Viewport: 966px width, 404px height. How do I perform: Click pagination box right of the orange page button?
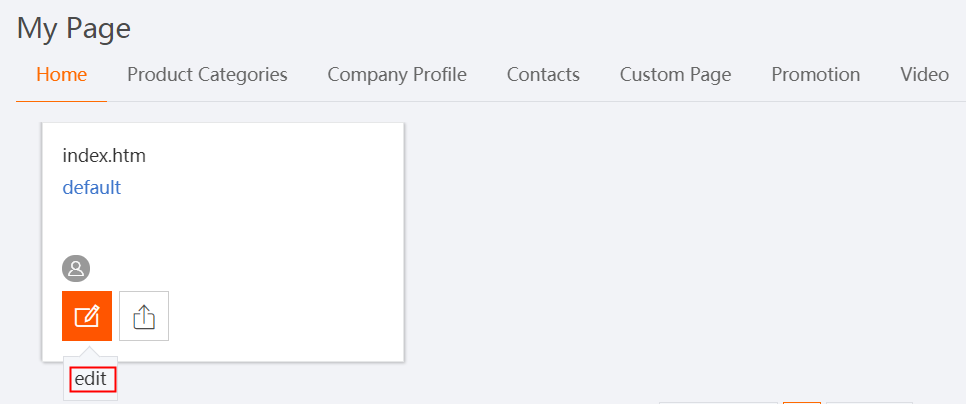click(x=869, y=403)
